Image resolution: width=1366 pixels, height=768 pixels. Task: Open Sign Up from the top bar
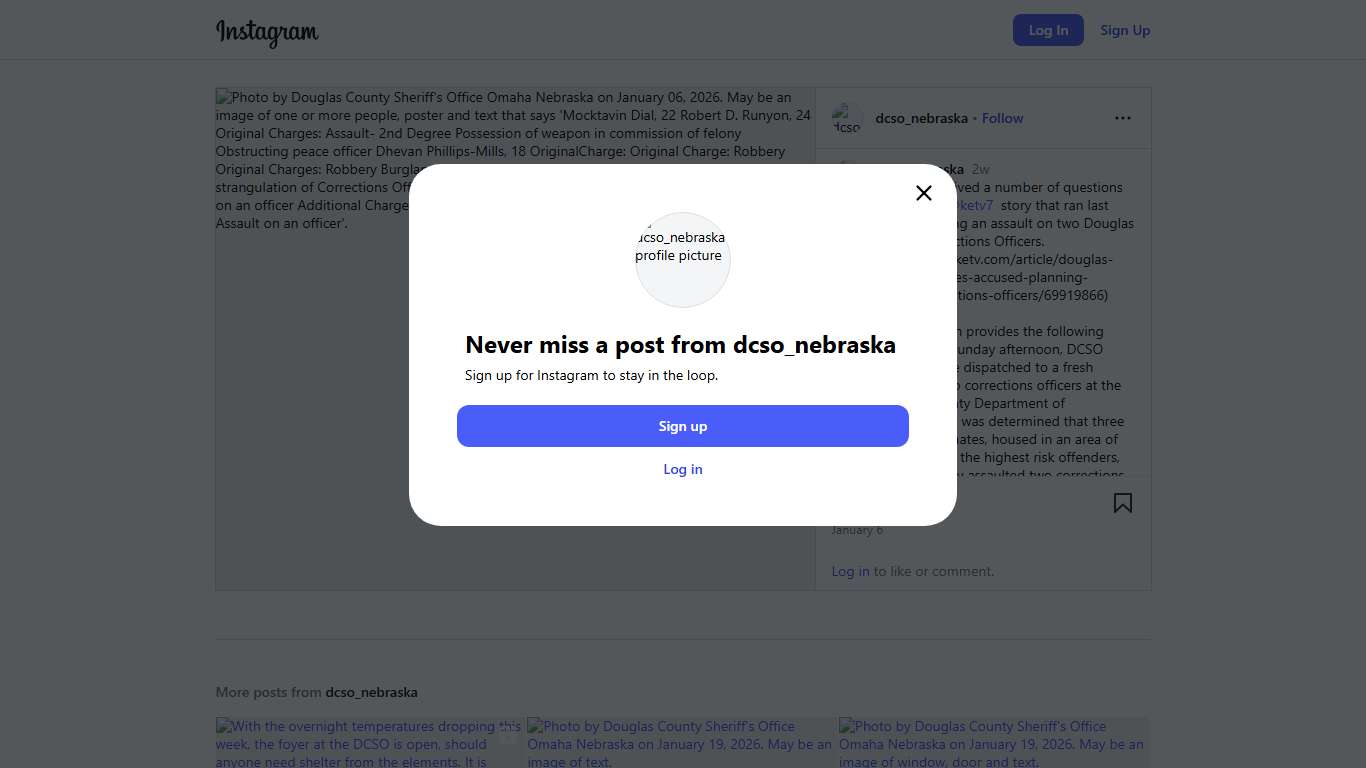(x=1125, y=30)
